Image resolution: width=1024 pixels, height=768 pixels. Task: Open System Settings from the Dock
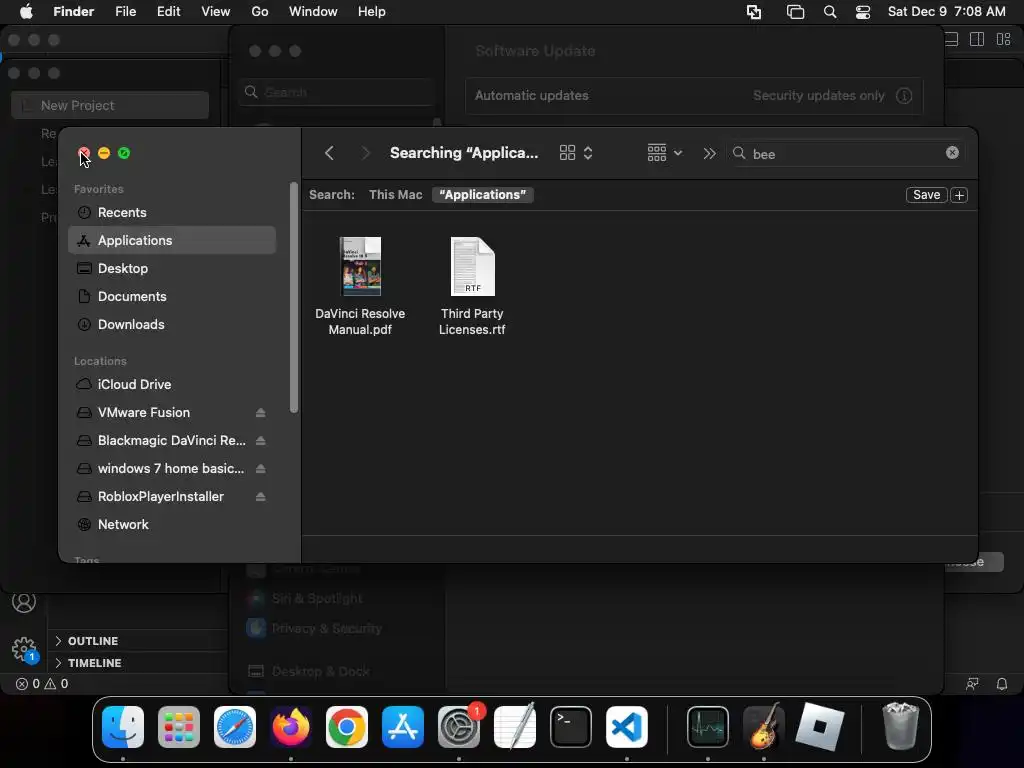pyautogui.click(x=459, y=727)
